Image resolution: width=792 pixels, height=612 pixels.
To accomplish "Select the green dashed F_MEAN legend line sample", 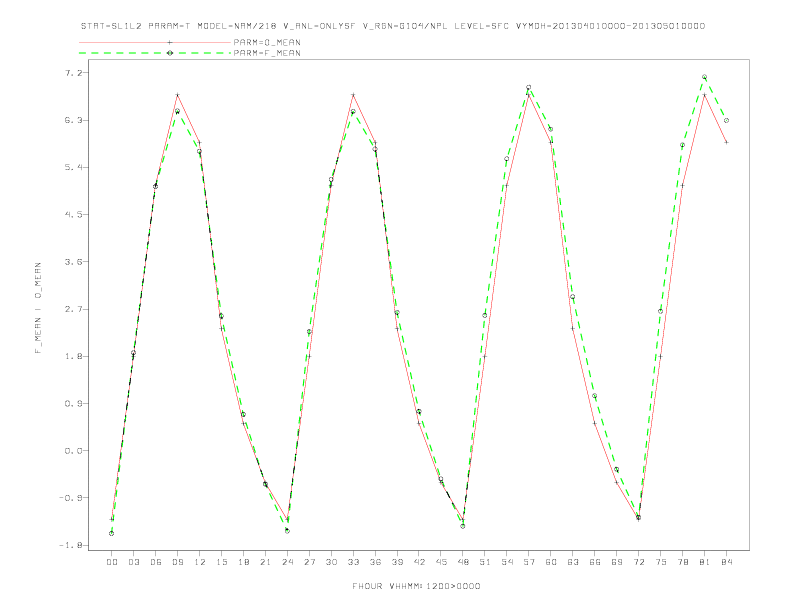I will tap(155, 53).
